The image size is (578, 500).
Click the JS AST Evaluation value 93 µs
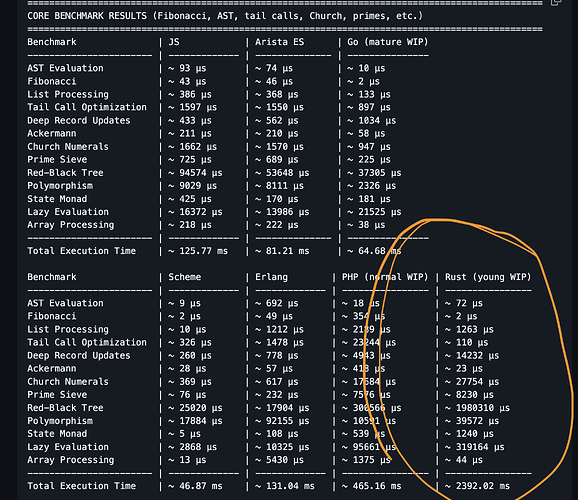(187, 68)
